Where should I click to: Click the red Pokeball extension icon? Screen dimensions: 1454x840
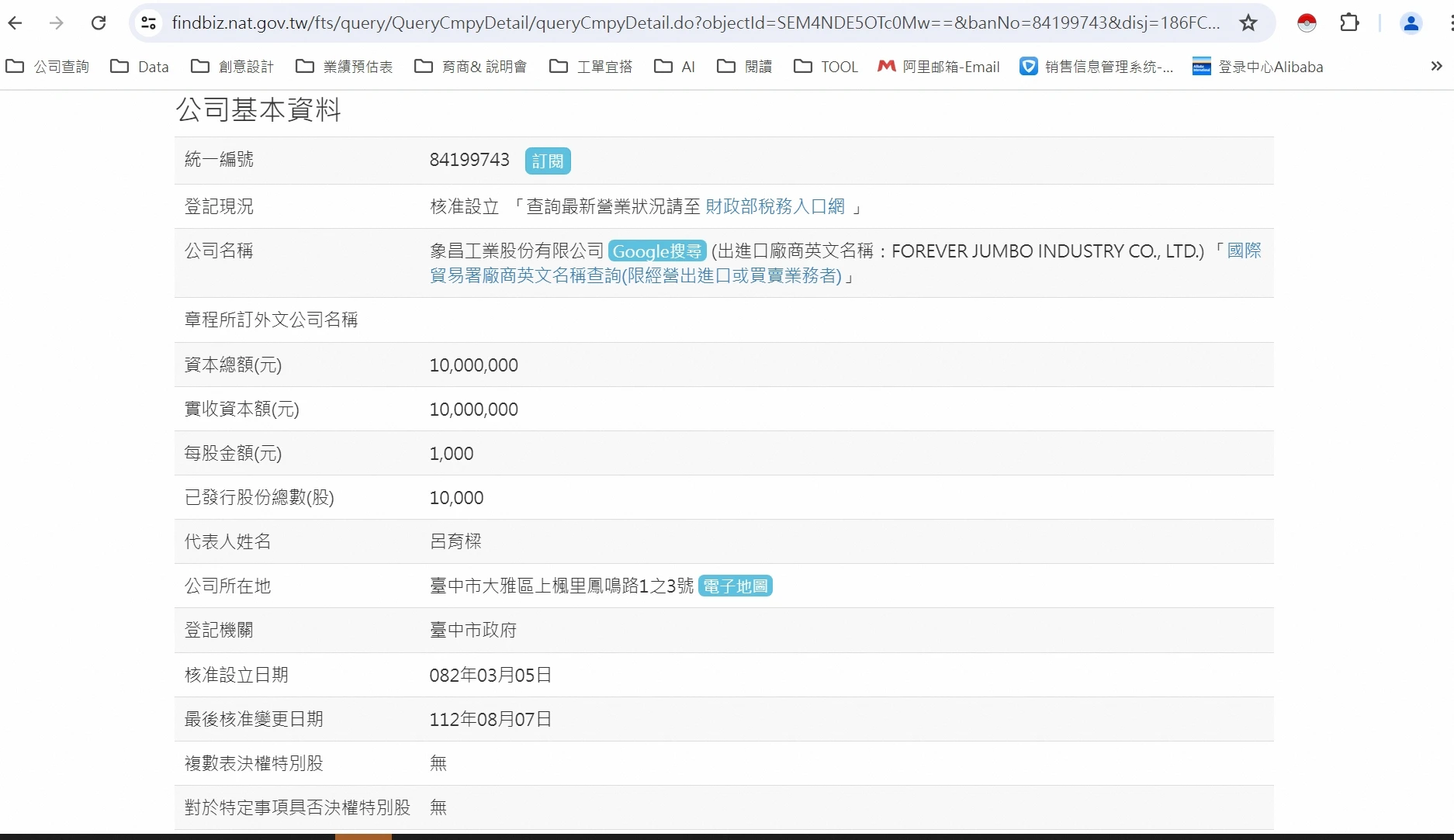1307,23
